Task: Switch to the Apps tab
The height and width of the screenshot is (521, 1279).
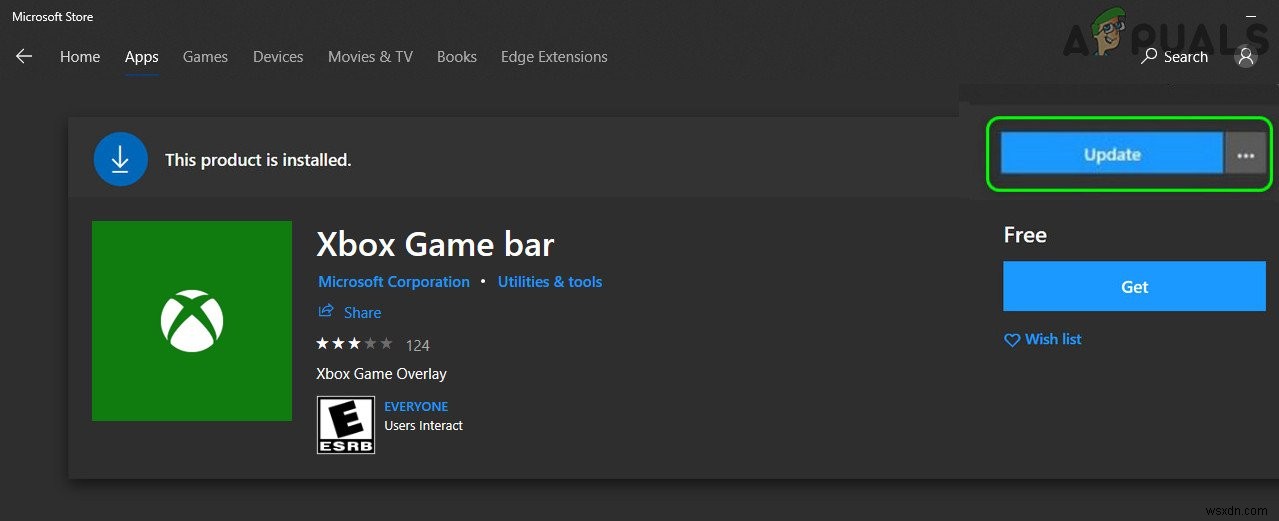Action: 141,57
